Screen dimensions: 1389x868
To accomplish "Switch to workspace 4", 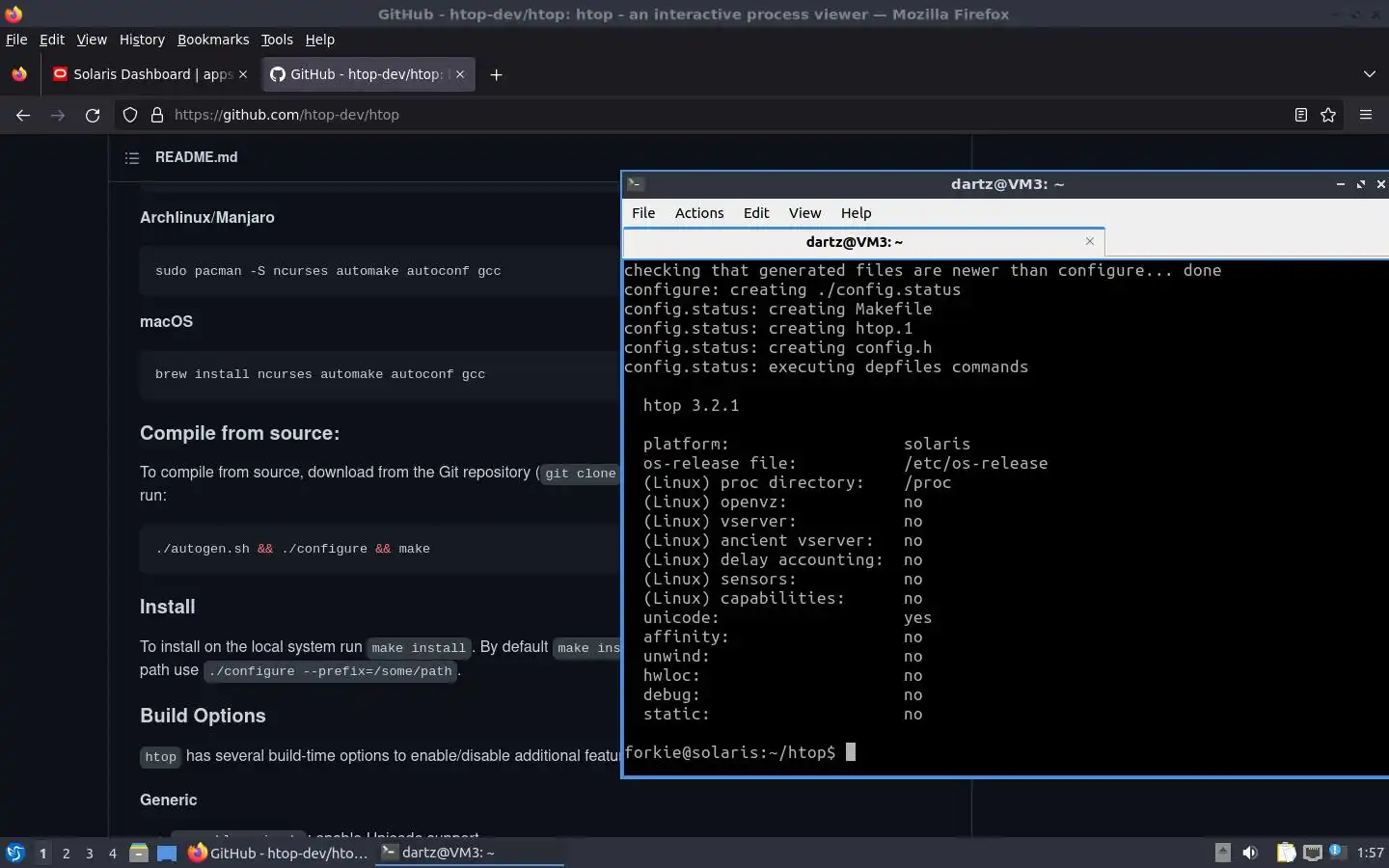I will pyautogui.click(x=113, y=853).
